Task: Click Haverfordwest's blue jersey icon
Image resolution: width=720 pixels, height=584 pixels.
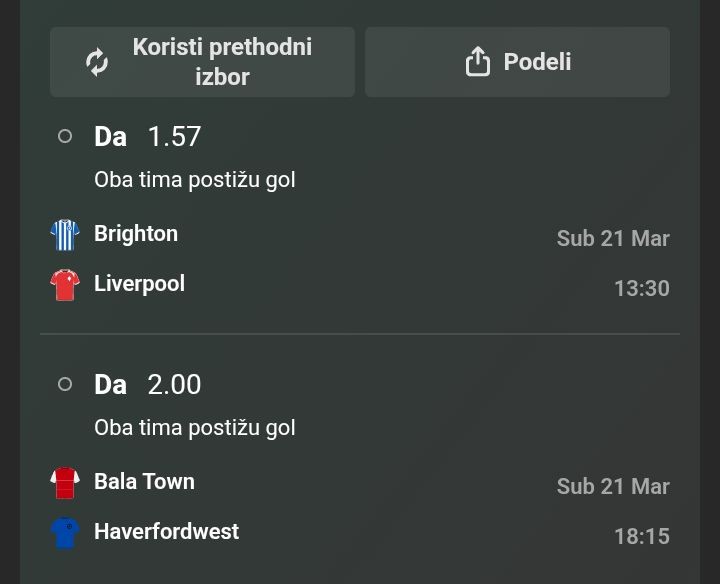Action: pyautogui.click(x=65, y=533)
